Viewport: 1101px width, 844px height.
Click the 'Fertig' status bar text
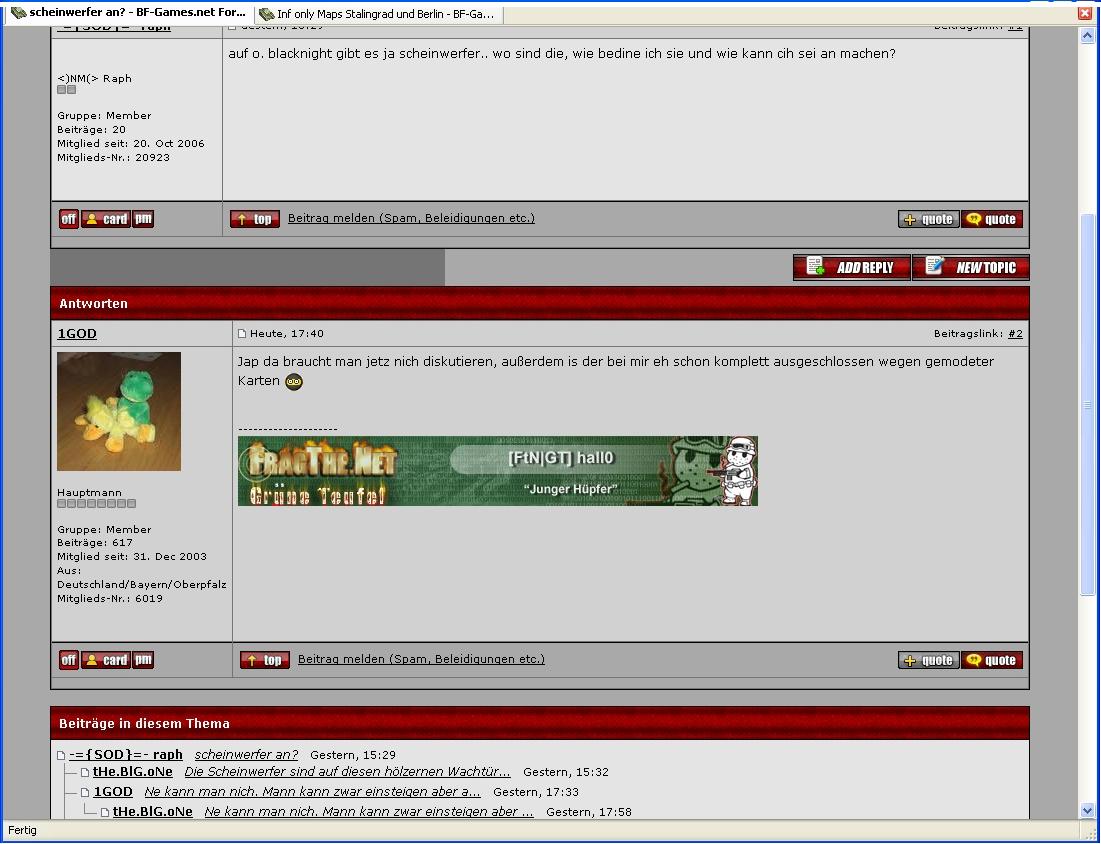tap(22, 831)
